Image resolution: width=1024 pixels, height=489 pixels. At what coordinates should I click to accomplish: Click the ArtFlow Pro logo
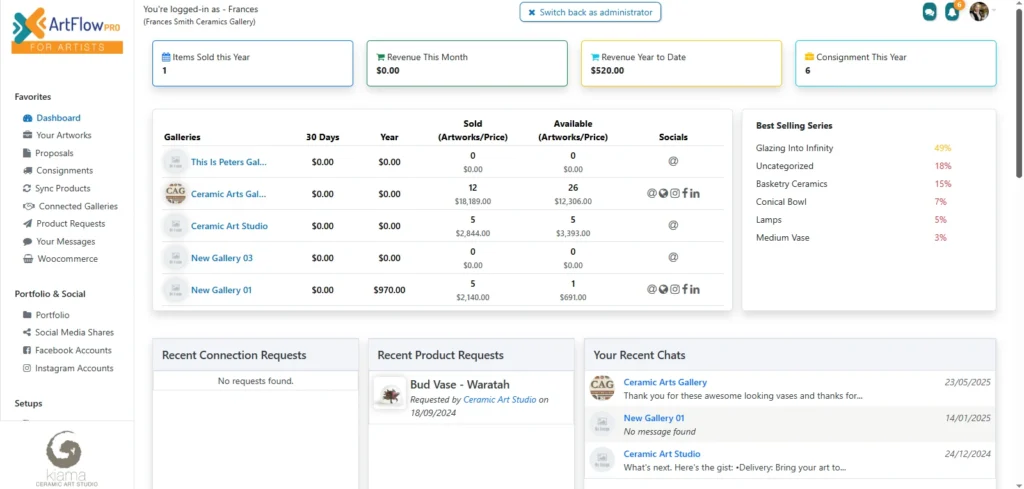(x=68, y=29)
